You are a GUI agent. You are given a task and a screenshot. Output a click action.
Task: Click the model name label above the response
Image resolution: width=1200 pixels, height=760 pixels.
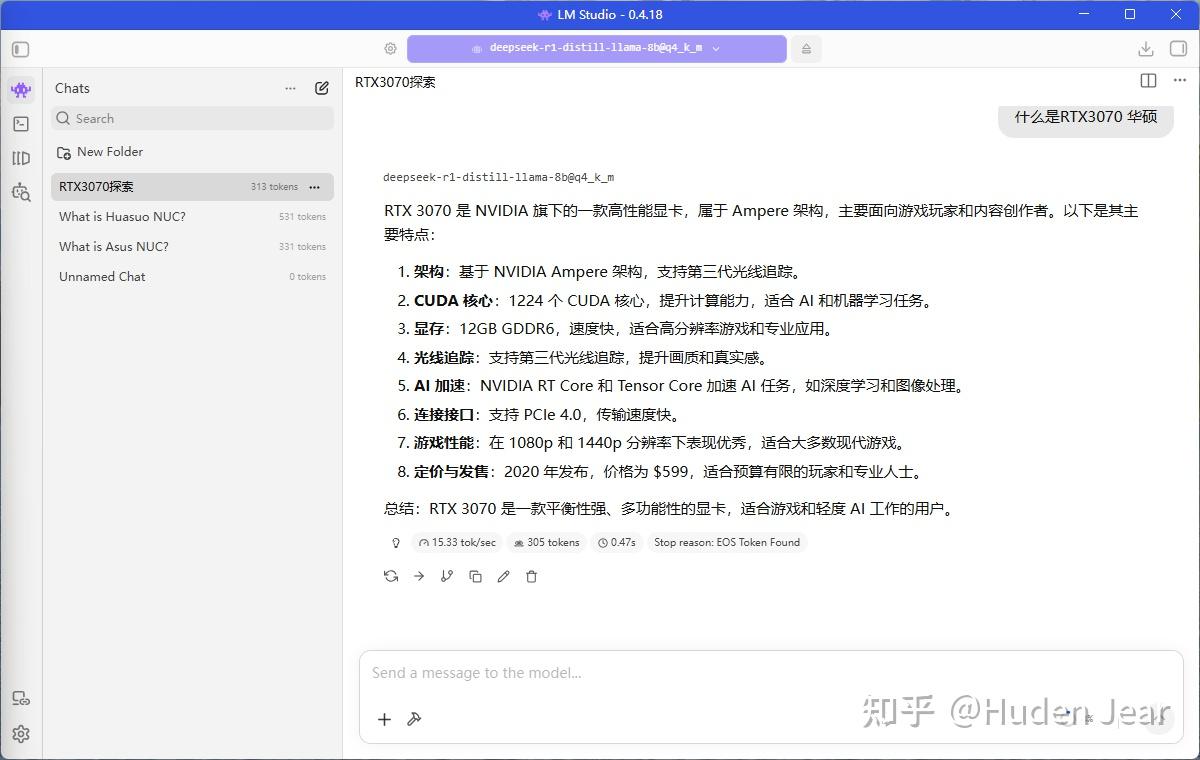[x=498, y=178]
